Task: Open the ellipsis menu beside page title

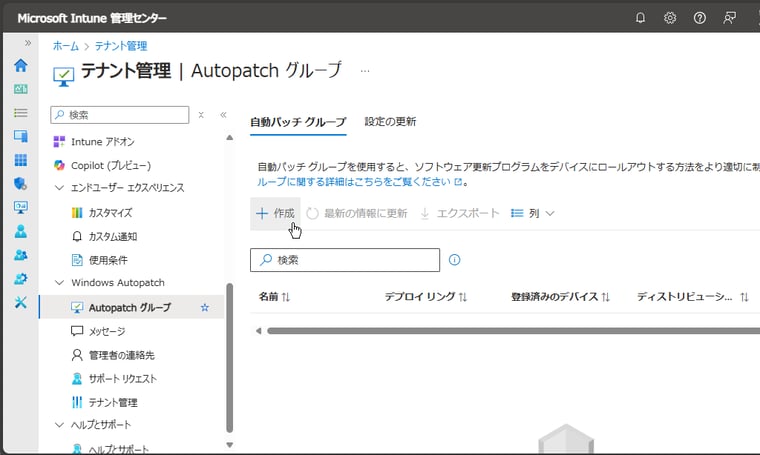Action: pyautogui.click(x=365, y=71)
